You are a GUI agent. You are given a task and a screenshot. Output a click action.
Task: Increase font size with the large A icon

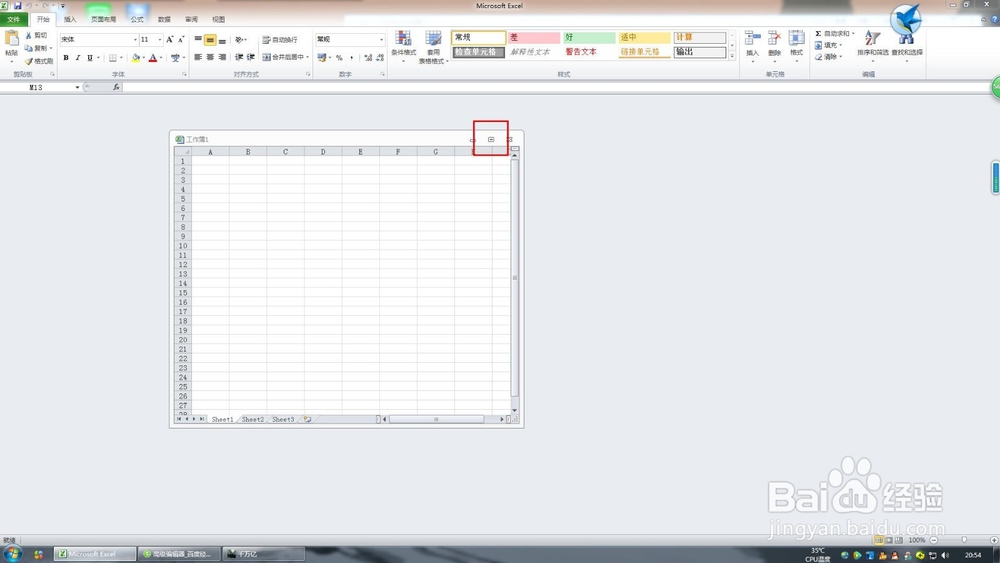click(170, 40)
